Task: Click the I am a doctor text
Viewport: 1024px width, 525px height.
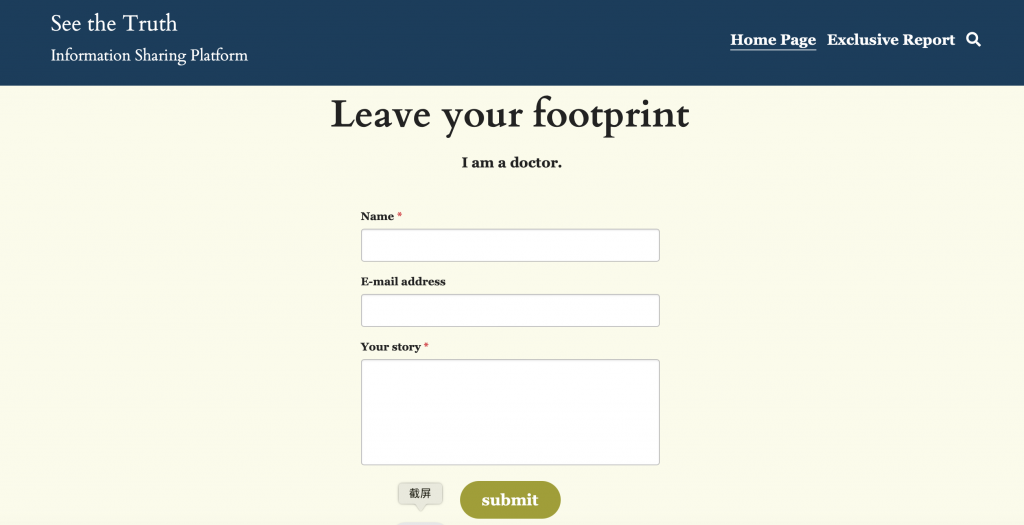Action: tap(511, 163)
